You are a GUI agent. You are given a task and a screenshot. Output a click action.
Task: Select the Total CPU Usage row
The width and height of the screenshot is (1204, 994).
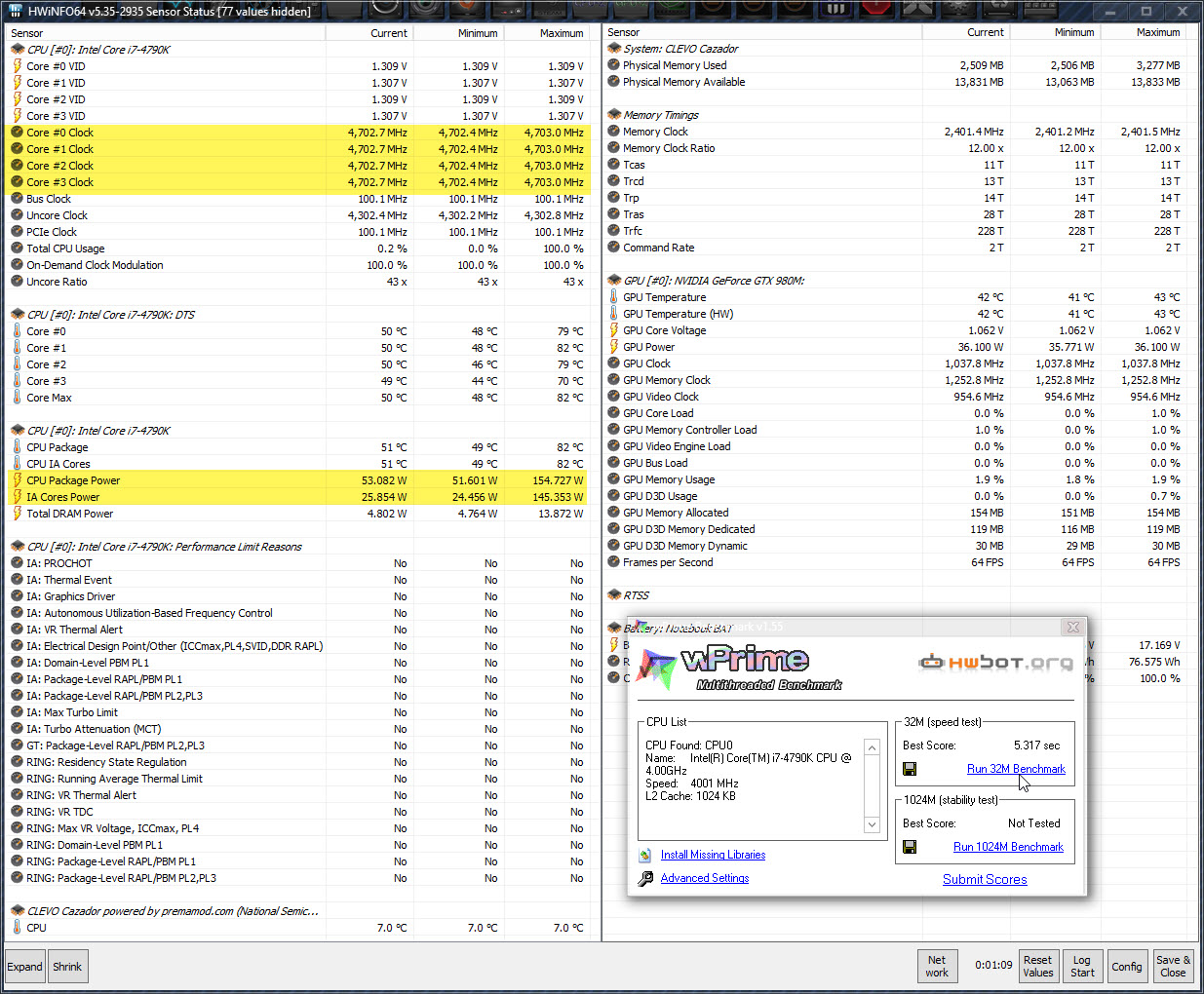point(298,248)
